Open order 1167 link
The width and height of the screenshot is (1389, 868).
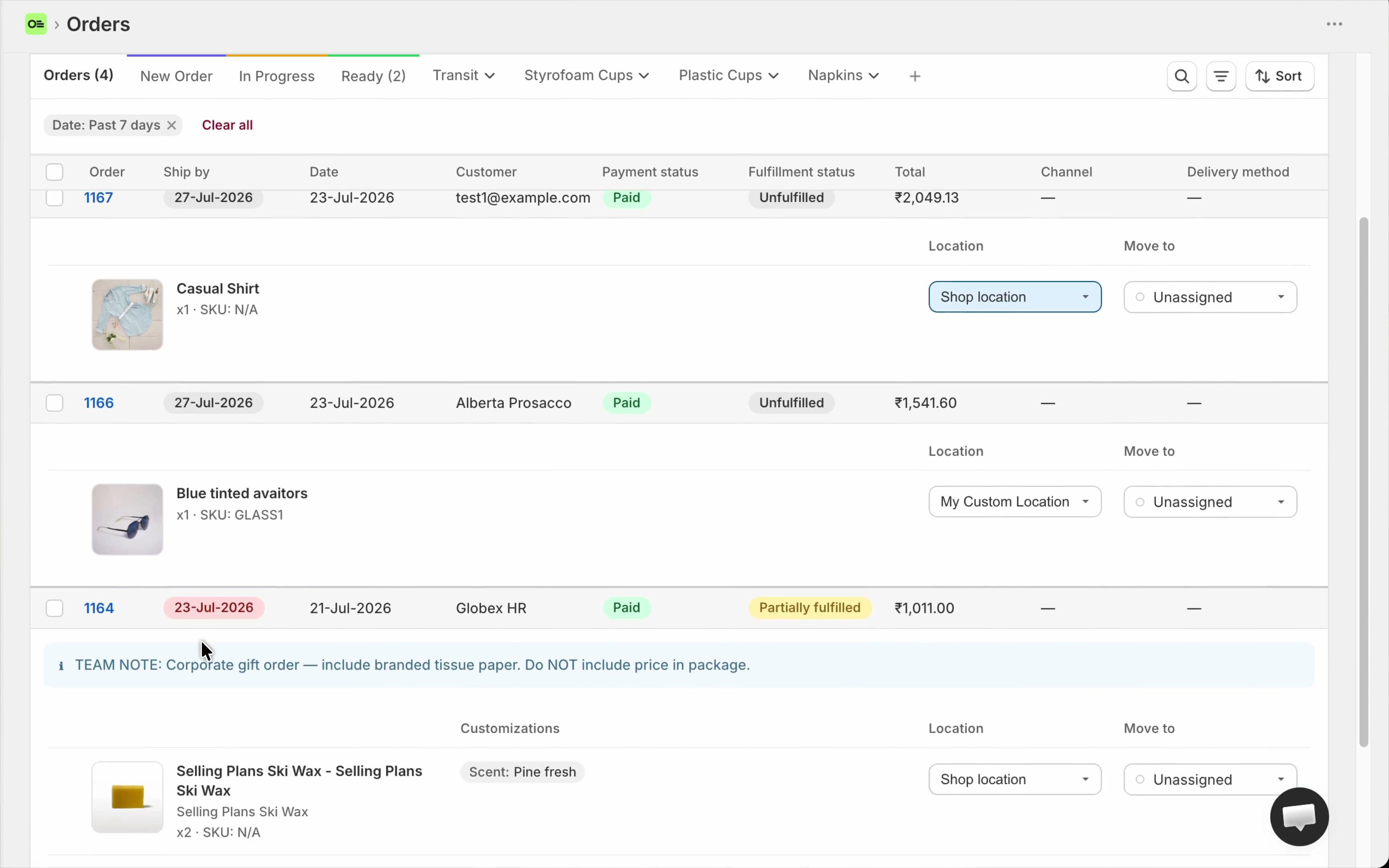pyautogui.click(x=98, y=198)
